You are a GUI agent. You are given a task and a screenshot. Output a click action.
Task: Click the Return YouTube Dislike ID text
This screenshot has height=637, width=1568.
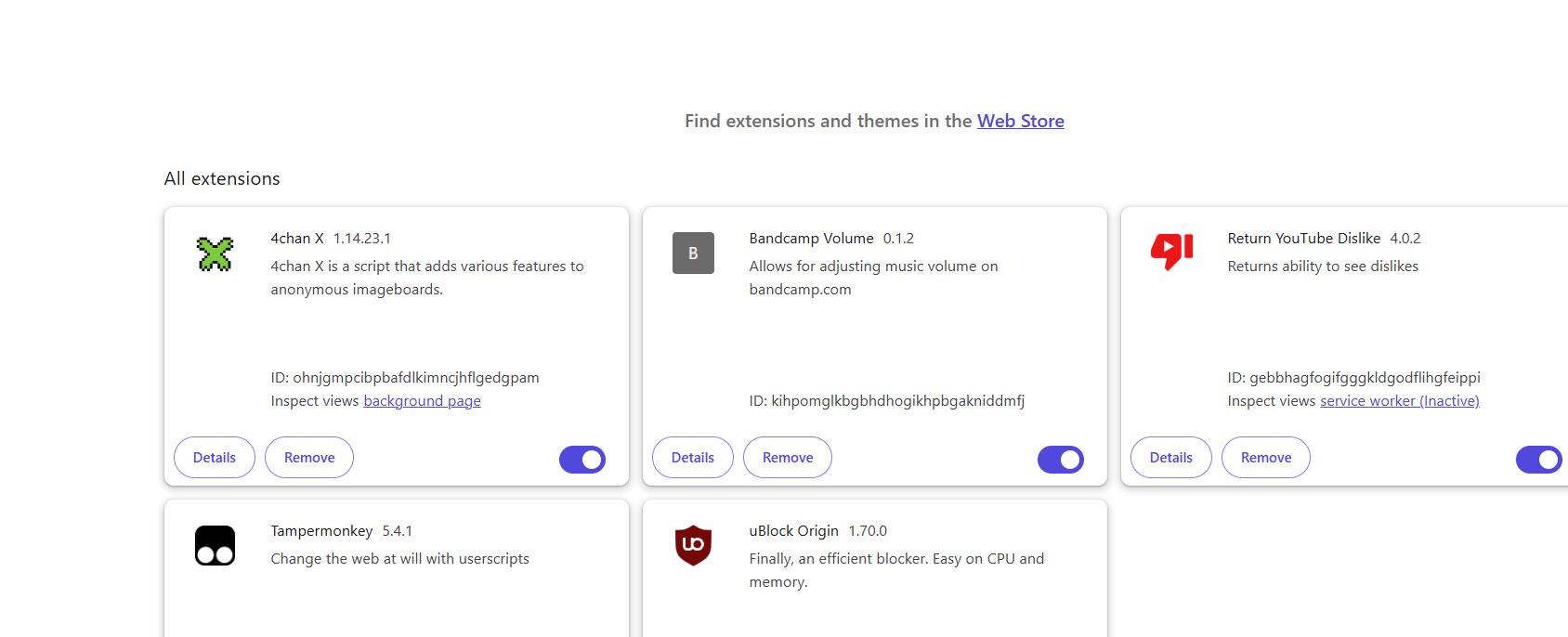1354,378
